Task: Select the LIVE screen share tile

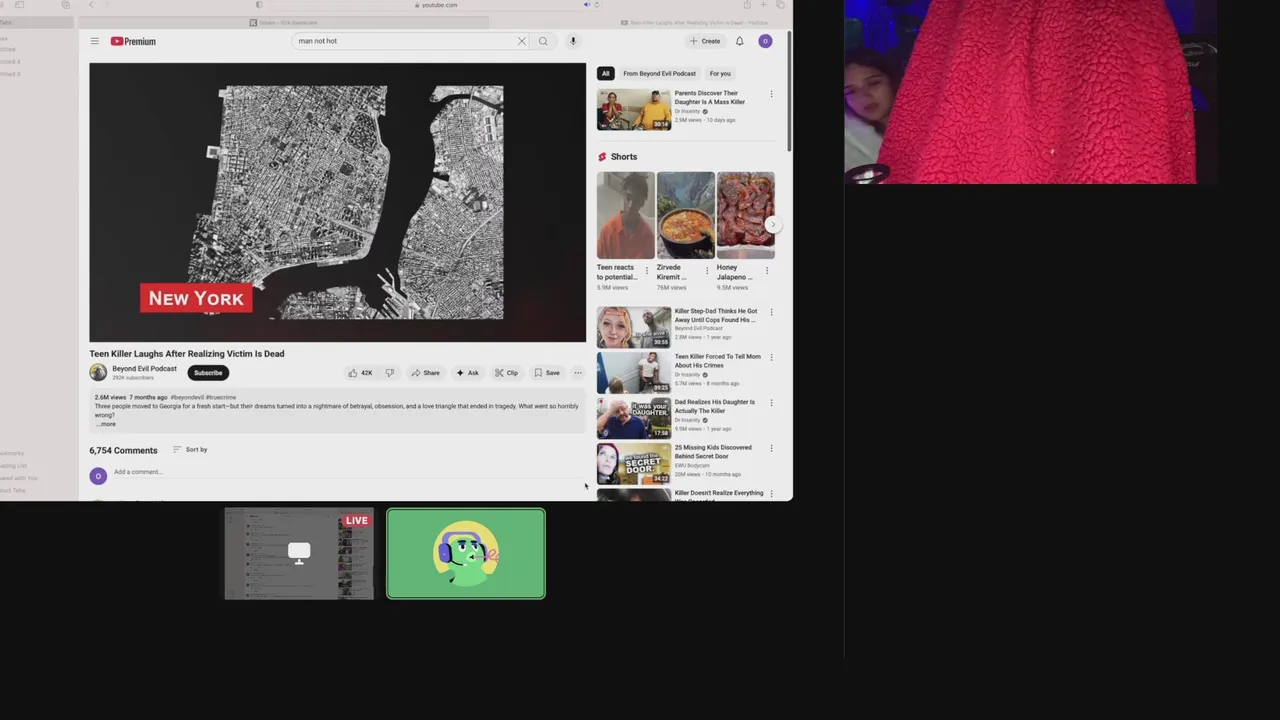Action: 299,554
